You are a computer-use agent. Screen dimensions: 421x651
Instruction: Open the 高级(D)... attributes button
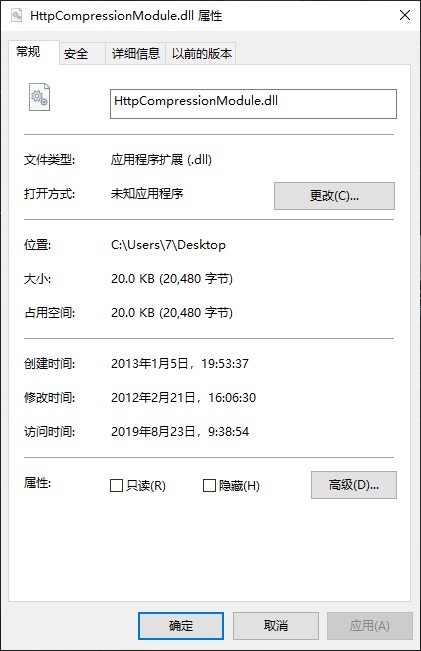(x=354, y=485)
